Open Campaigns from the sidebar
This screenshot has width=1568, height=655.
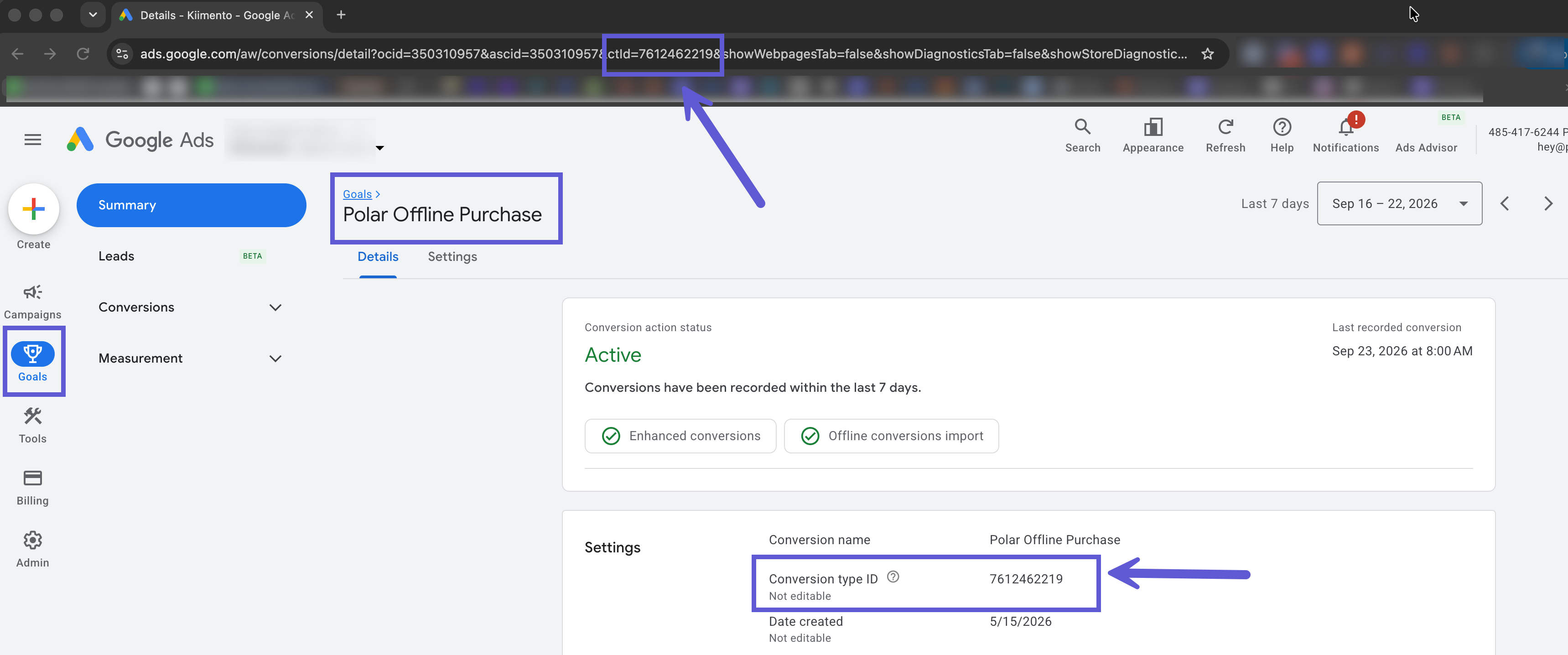[33, 302]
